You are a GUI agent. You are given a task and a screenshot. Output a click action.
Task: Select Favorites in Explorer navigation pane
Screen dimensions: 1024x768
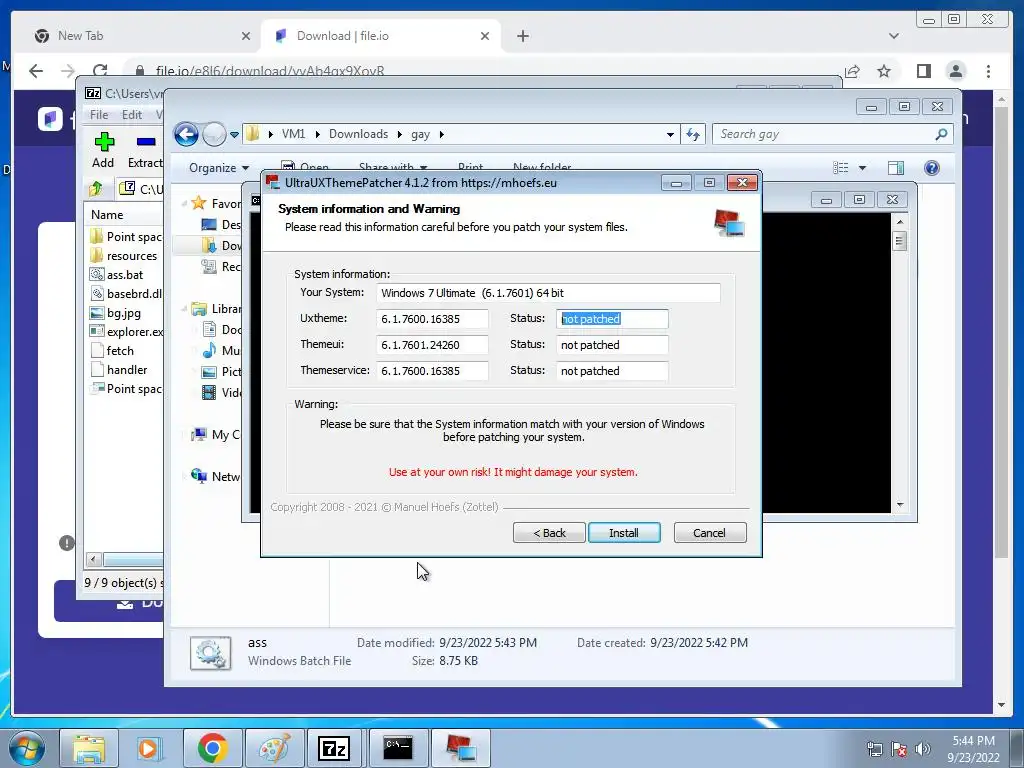pos(216,204)
